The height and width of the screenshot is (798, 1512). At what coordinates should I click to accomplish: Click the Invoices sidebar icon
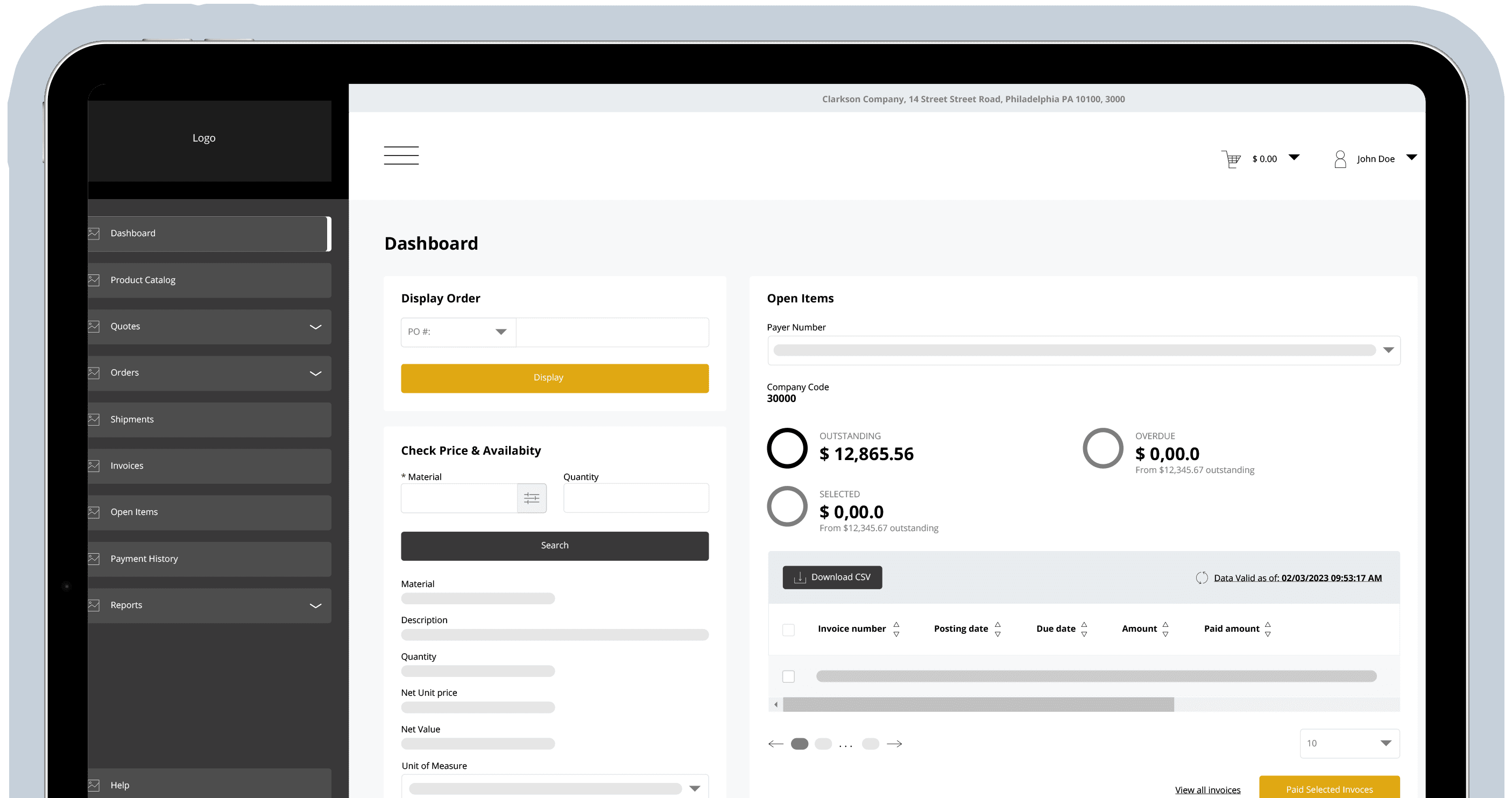94,466
